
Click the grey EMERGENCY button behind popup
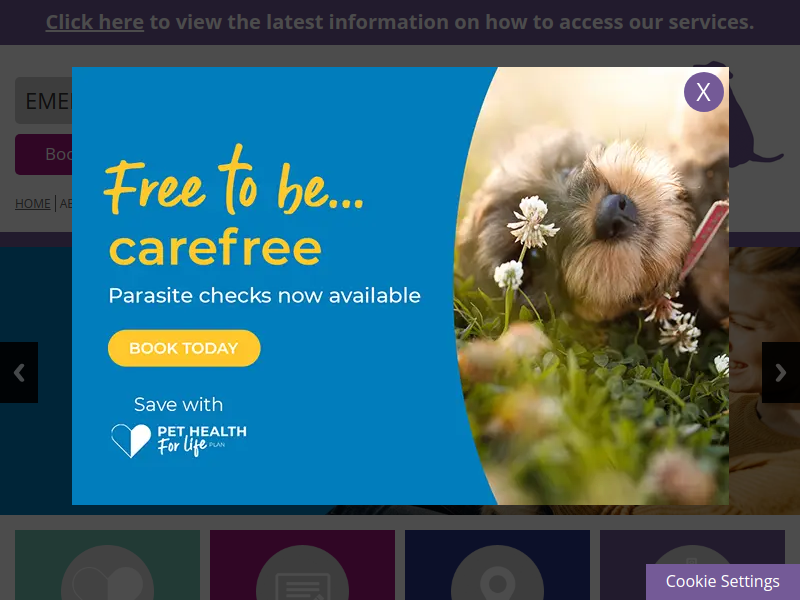[43, 101]
